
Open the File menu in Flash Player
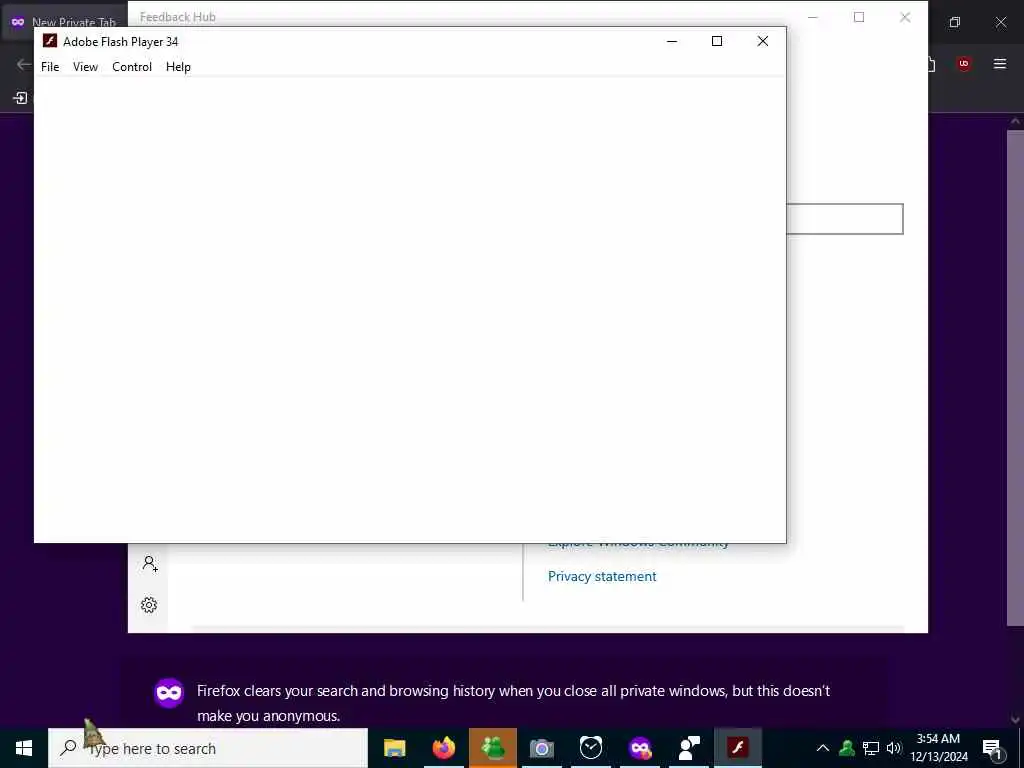point(50,67)
